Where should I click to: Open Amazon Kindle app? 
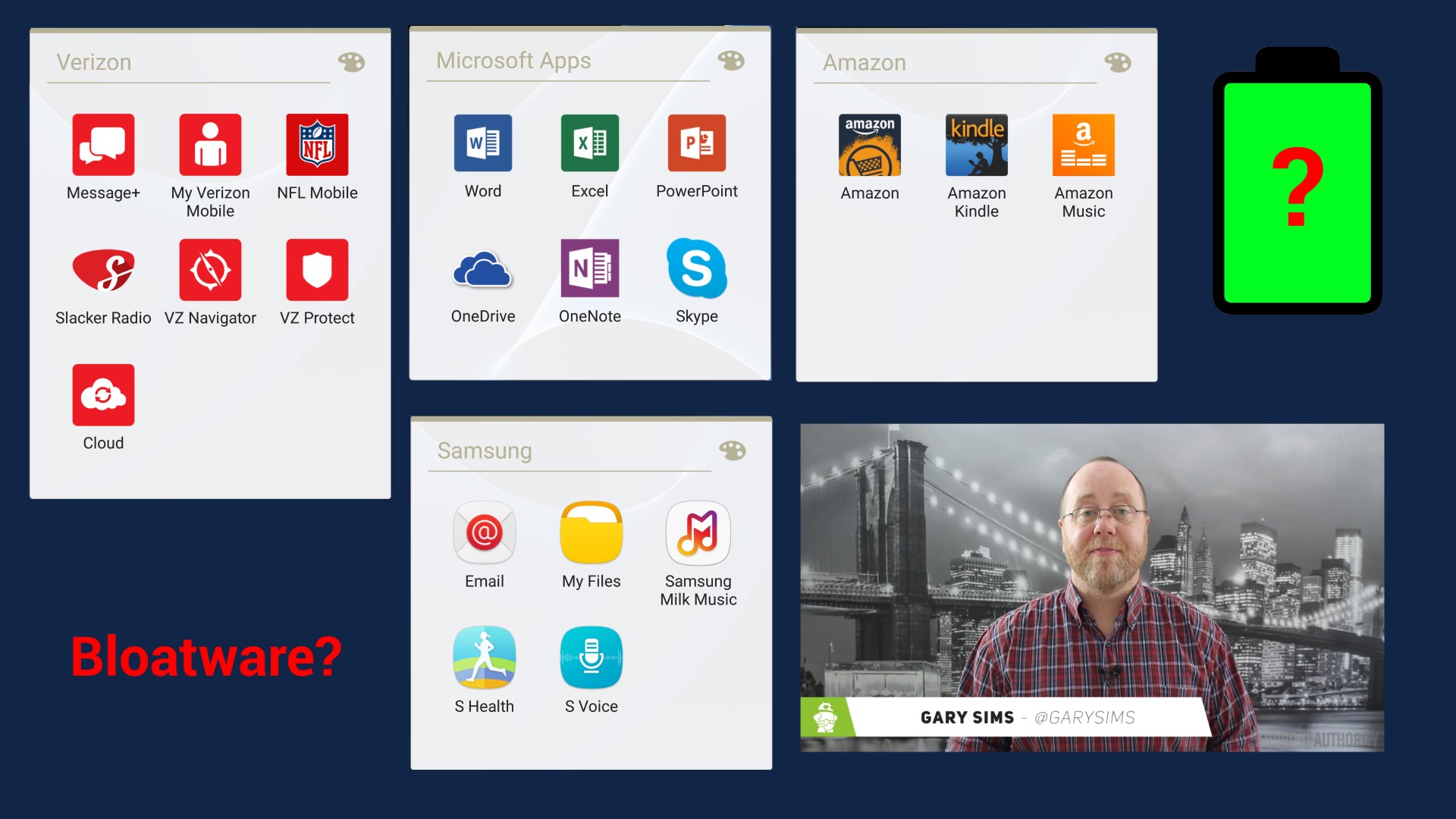[x=976, y=145]
